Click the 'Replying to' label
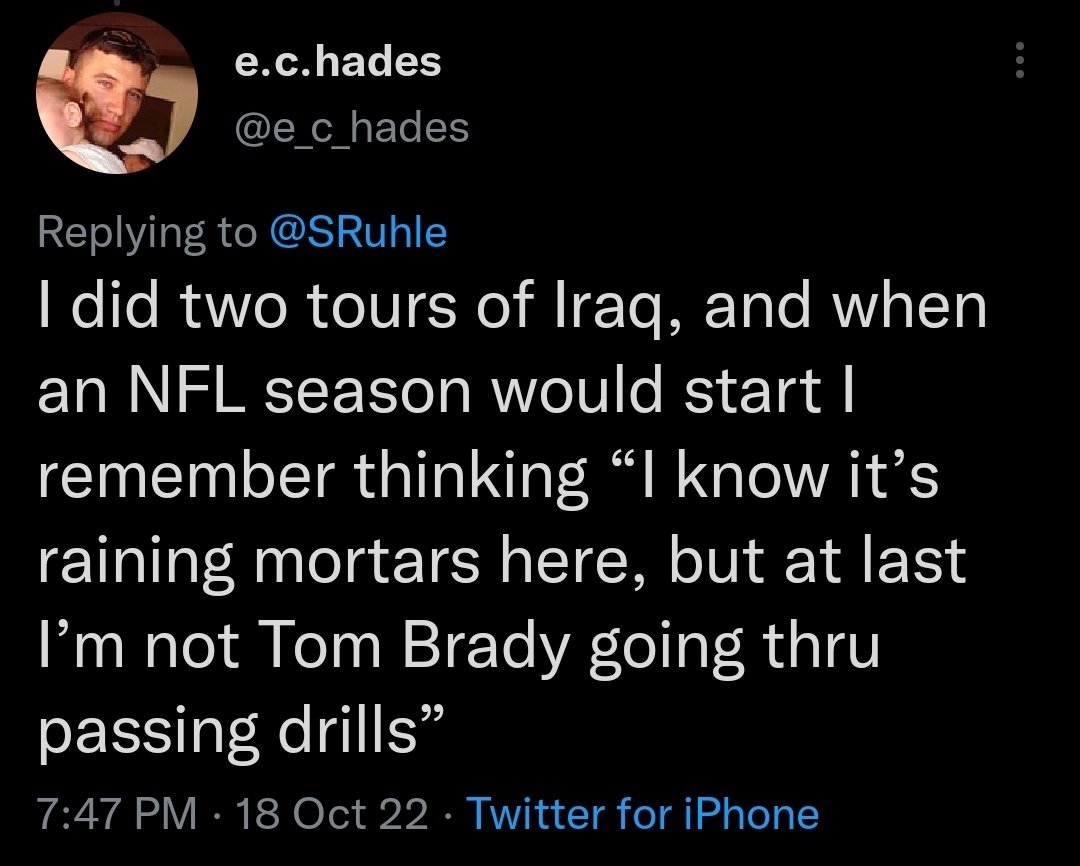The image size is (1080, 866). [x=147, y=234]
